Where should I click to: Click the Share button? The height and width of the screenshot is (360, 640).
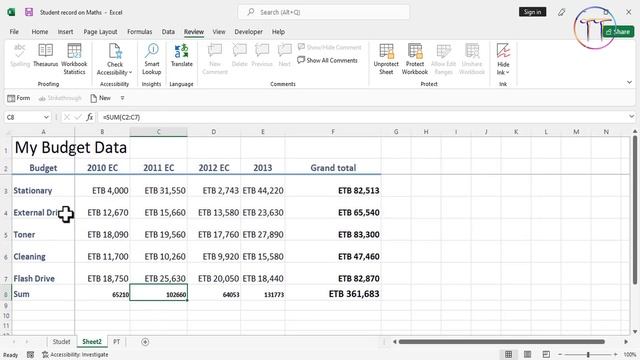coord(618,31)
